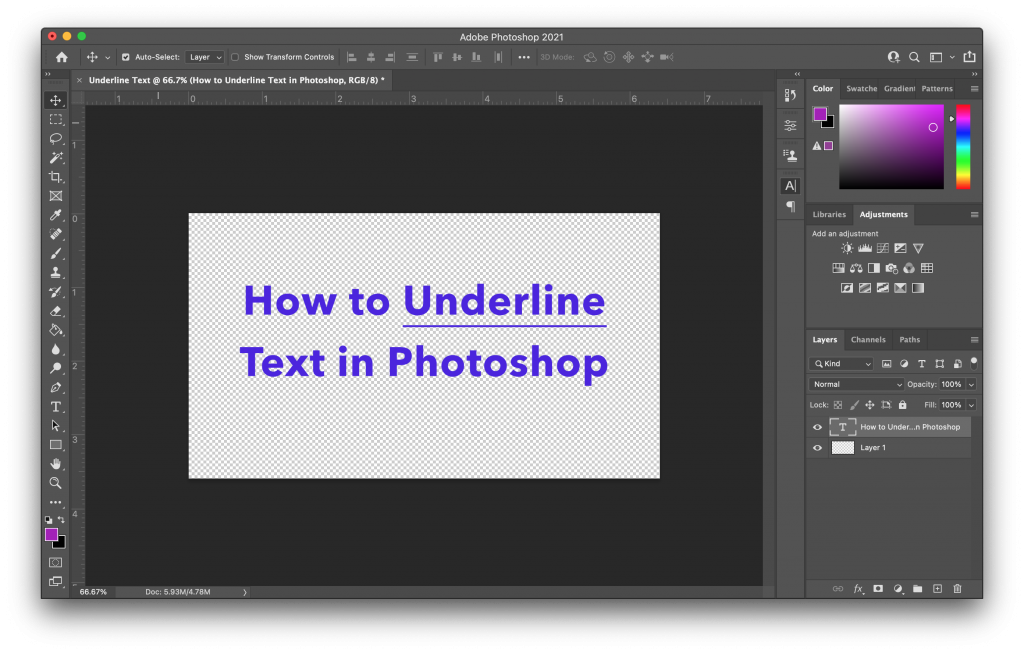Select the Hand tool

(x=56, y=464)
